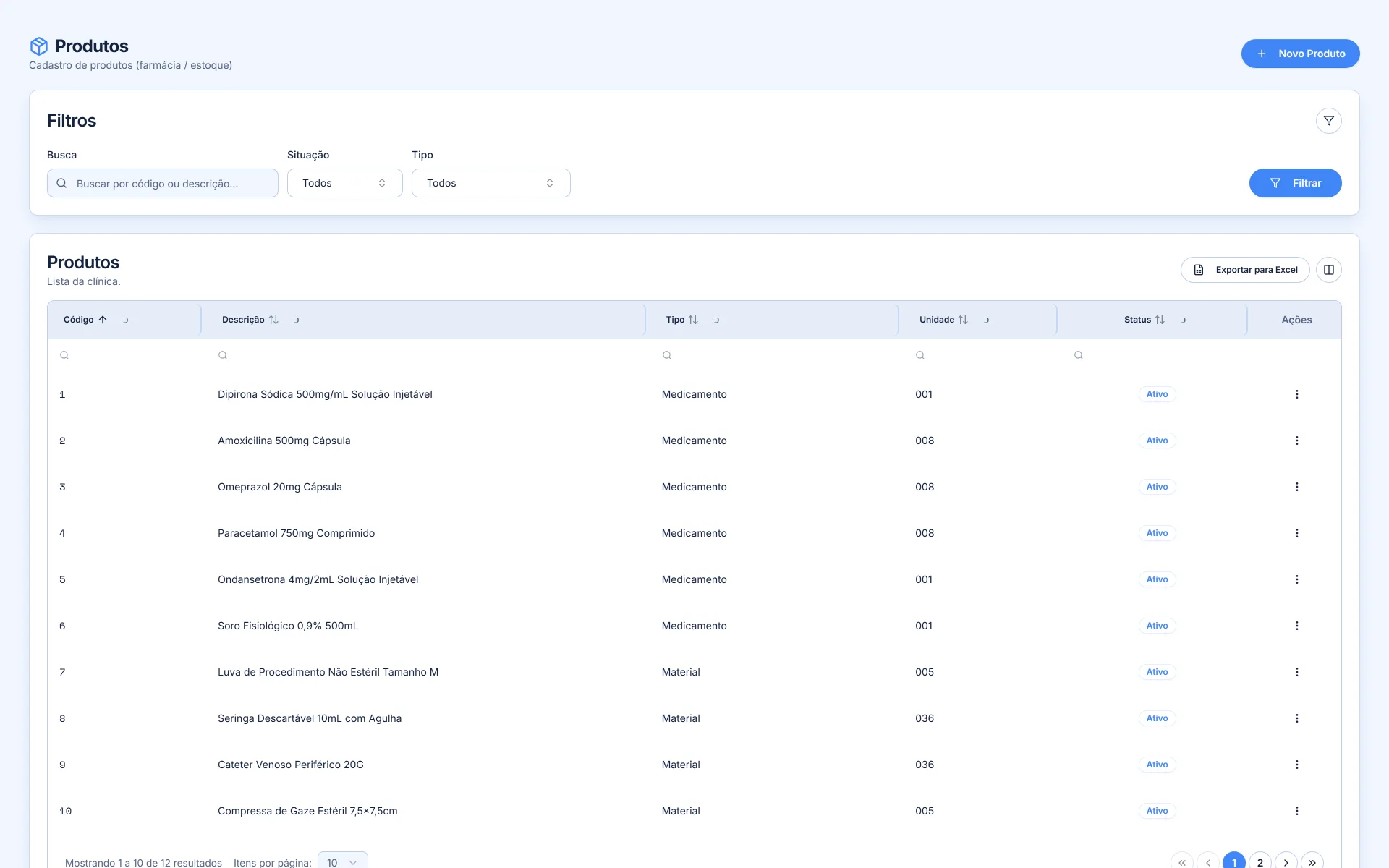Open actions menu for Soro Fisiológico row
1389x868 pixels.
pyautogui.click(x=1296, y=626)
